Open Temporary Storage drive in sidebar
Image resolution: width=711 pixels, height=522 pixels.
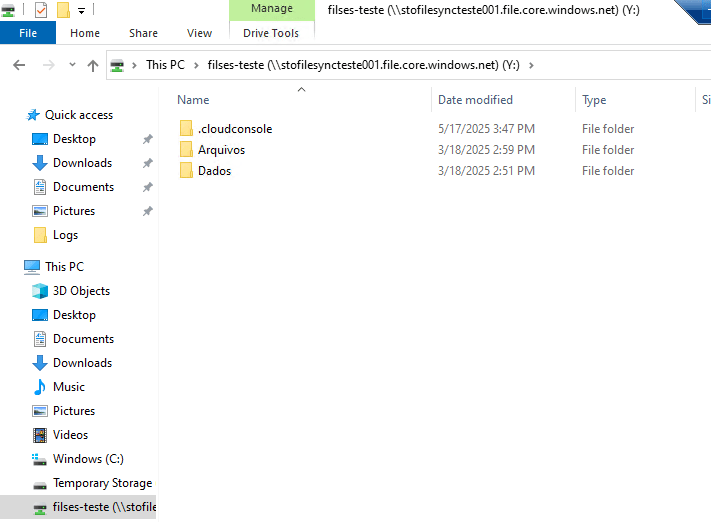pyautogui.click(x=102, y=483)
